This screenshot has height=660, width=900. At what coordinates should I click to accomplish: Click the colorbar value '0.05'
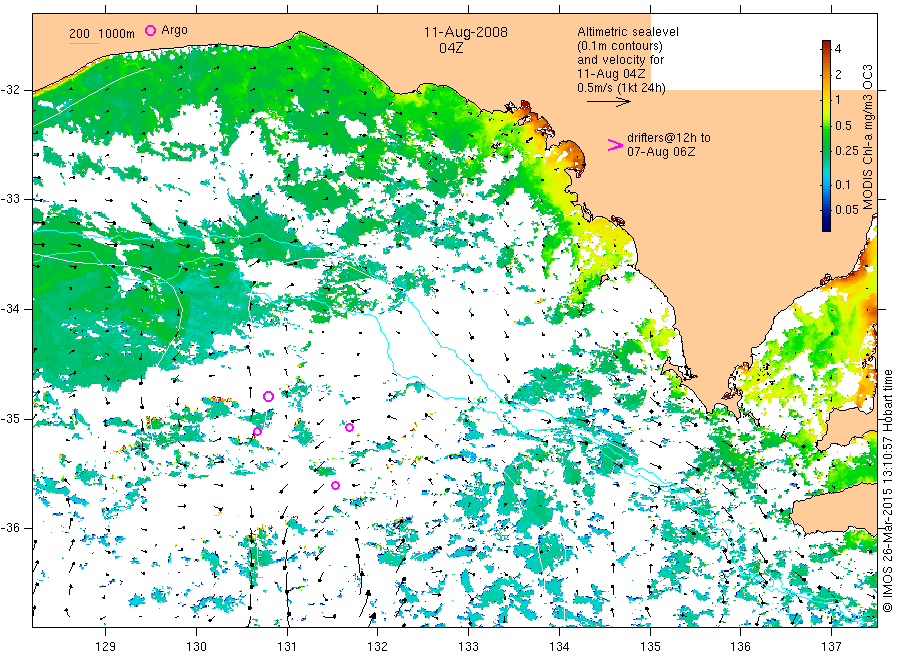point(847,209)
